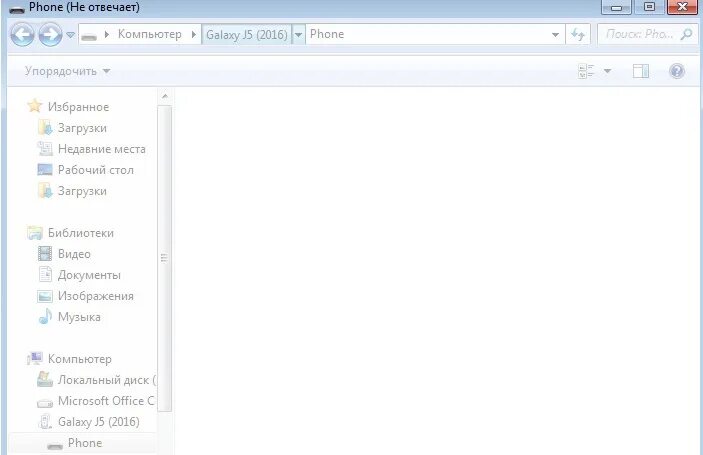
Task: Open the Упорядочить menu
Action: pyautogui.click(x=67, y=71)
